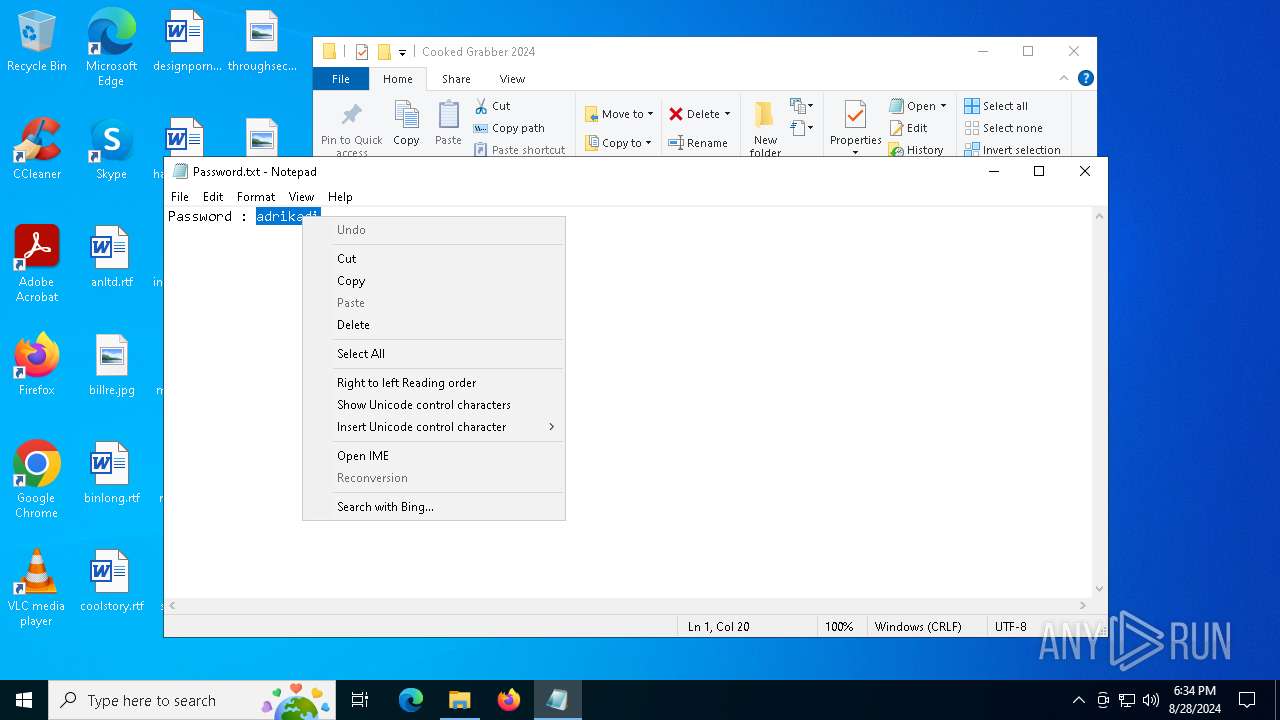The image size is (1280, 720).
Task: Open Notepad Edit menu
Action: pyautogui.click(x=213, y=197)
